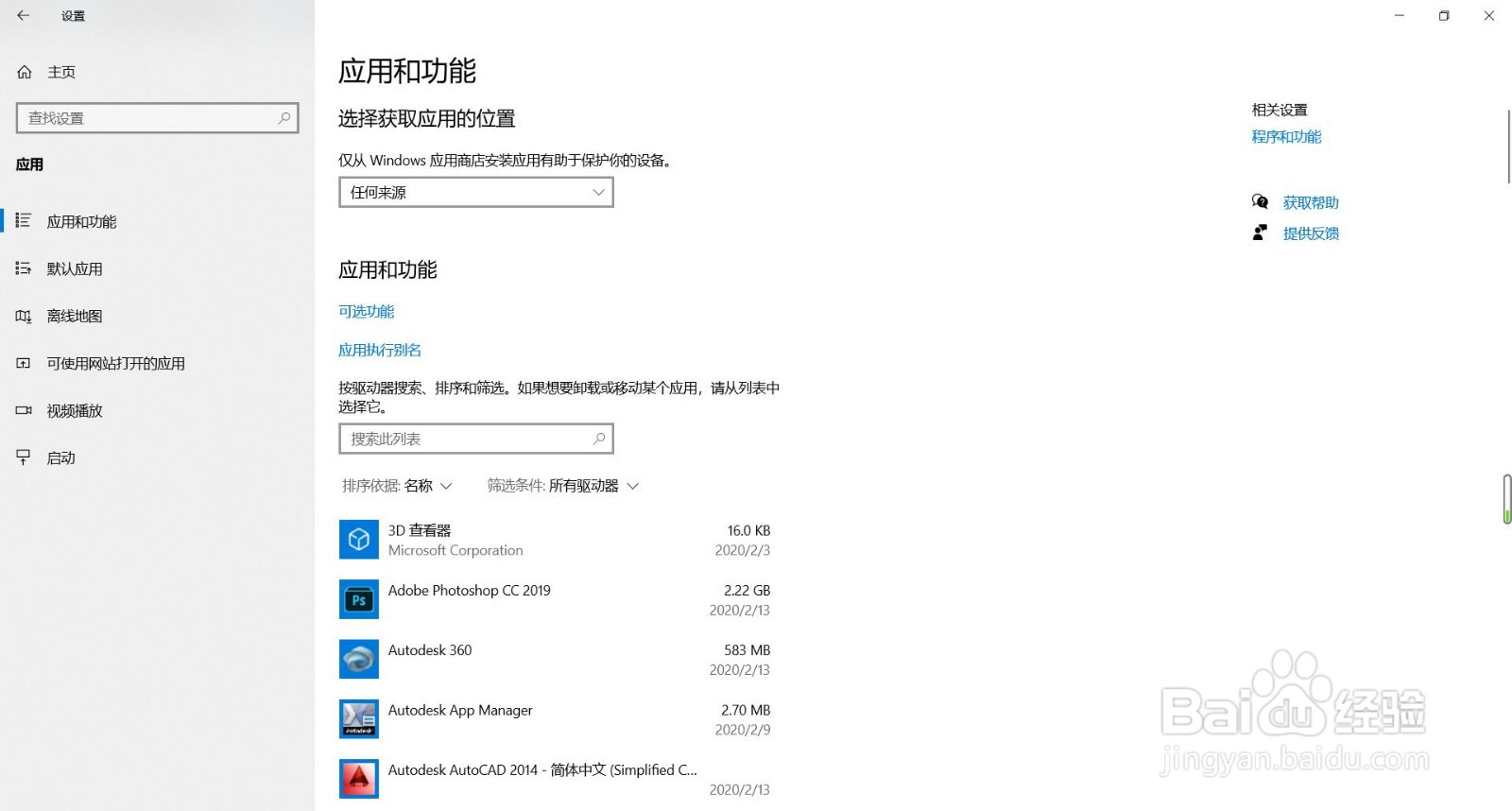Select 离线地图 in the sidebar
The height and width of the screenshot is (811, 1512).
pos(157,316)
